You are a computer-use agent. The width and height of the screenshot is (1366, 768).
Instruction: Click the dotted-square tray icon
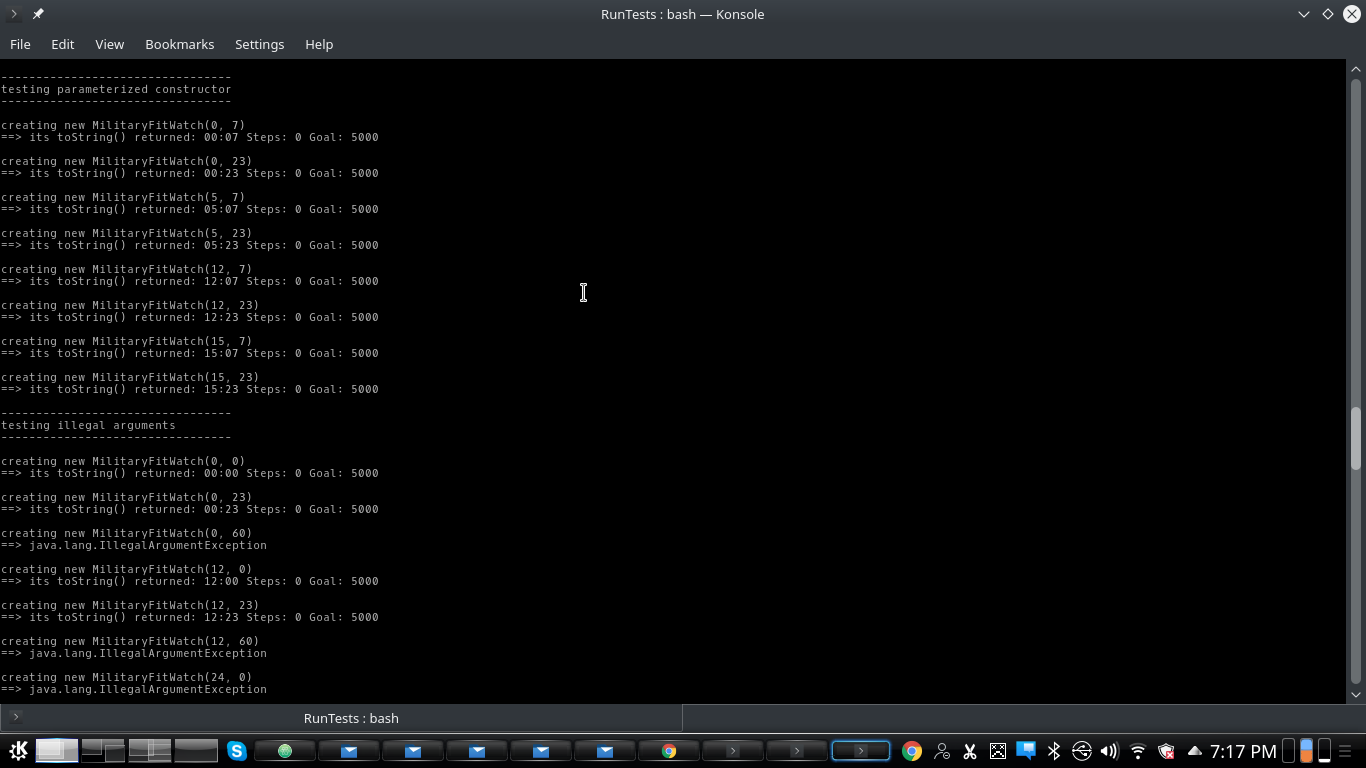click(997, 751)
